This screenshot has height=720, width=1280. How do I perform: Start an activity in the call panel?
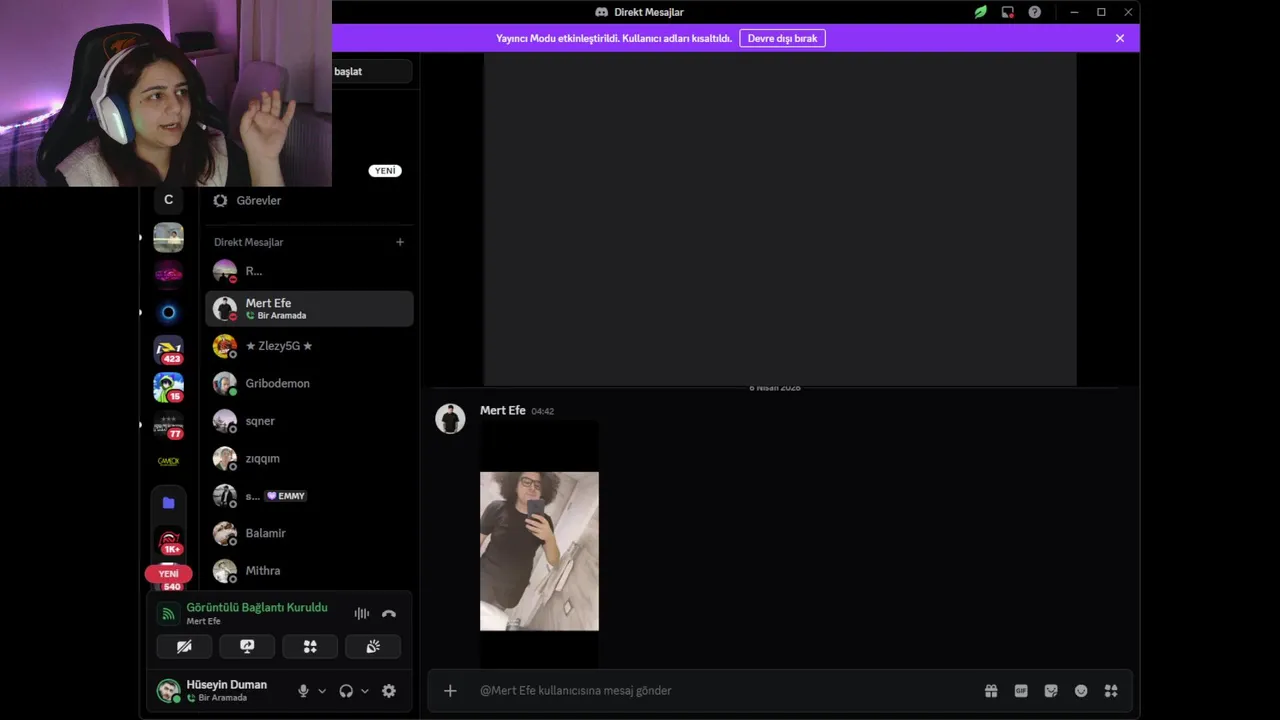pos(310,647)
